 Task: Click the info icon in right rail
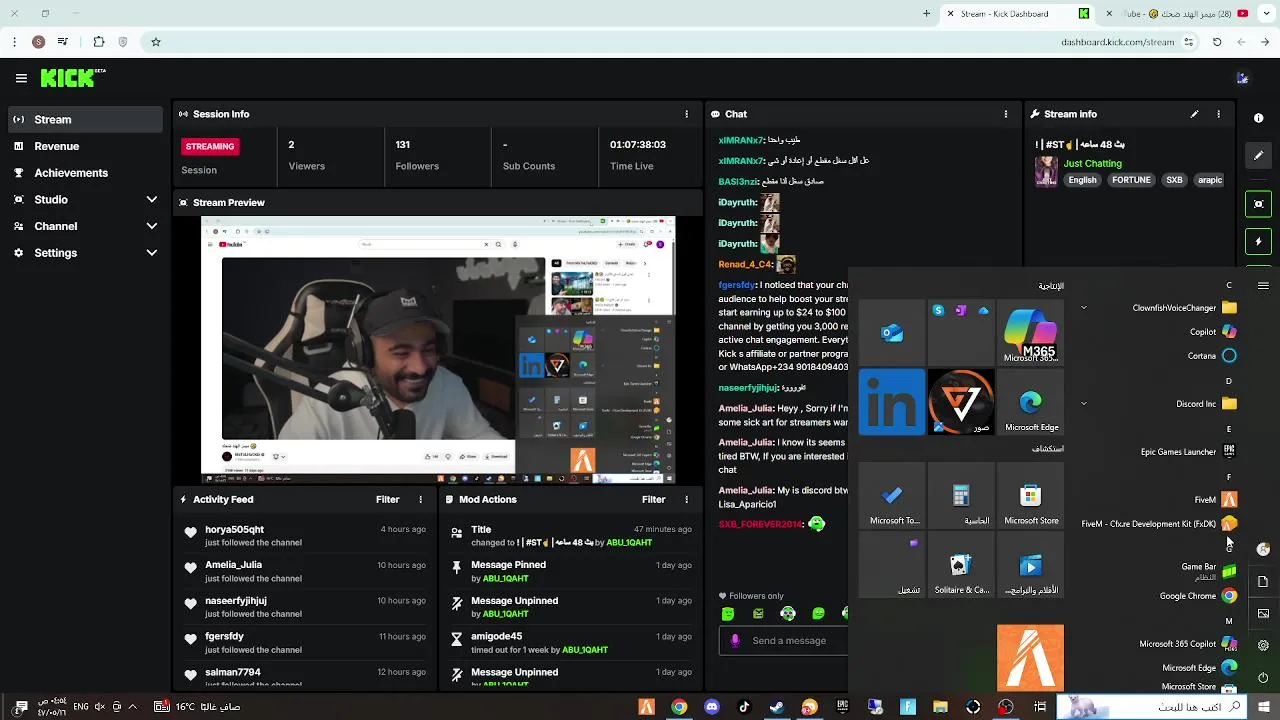pyautogui.click(x=1258, y=118)
